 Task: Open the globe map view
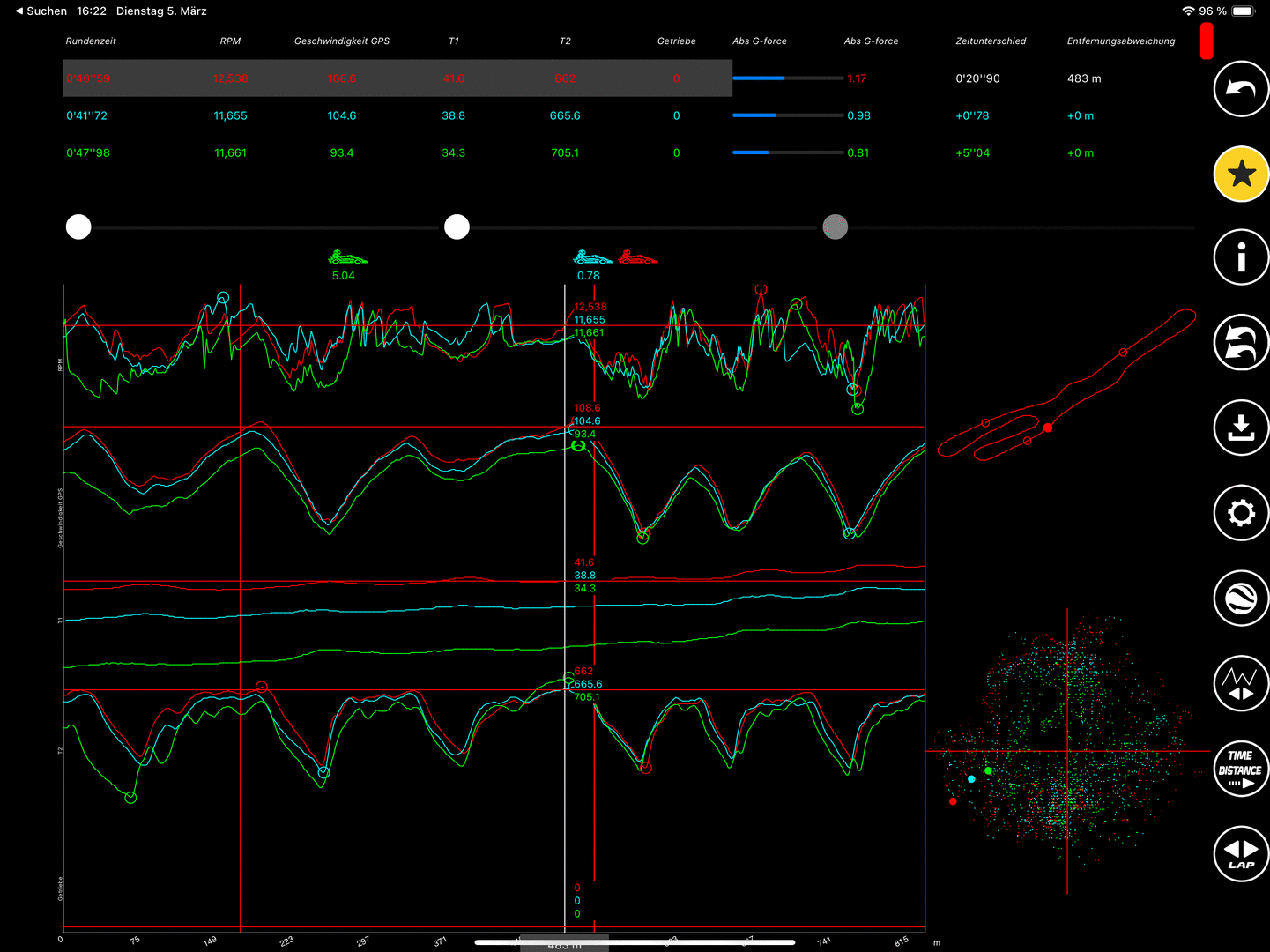[x=1241, y=598]
